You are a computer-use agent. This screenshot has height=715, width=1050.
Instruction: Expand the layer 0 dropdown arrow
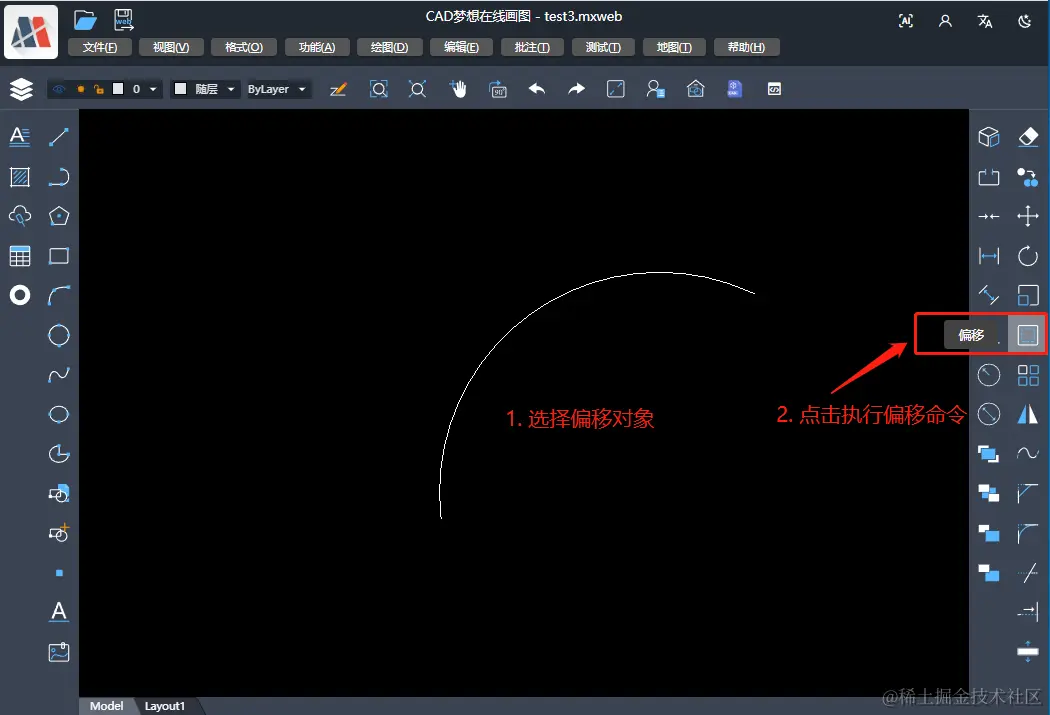(x=153, y=89)
